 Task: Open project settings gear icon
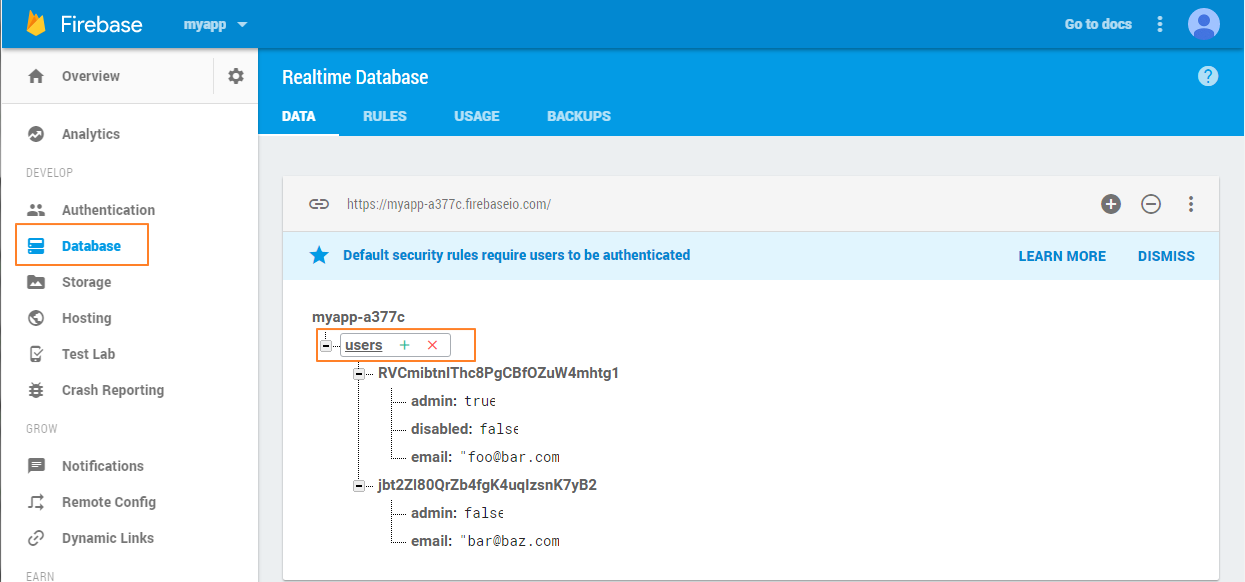click(x=236, y=76)
